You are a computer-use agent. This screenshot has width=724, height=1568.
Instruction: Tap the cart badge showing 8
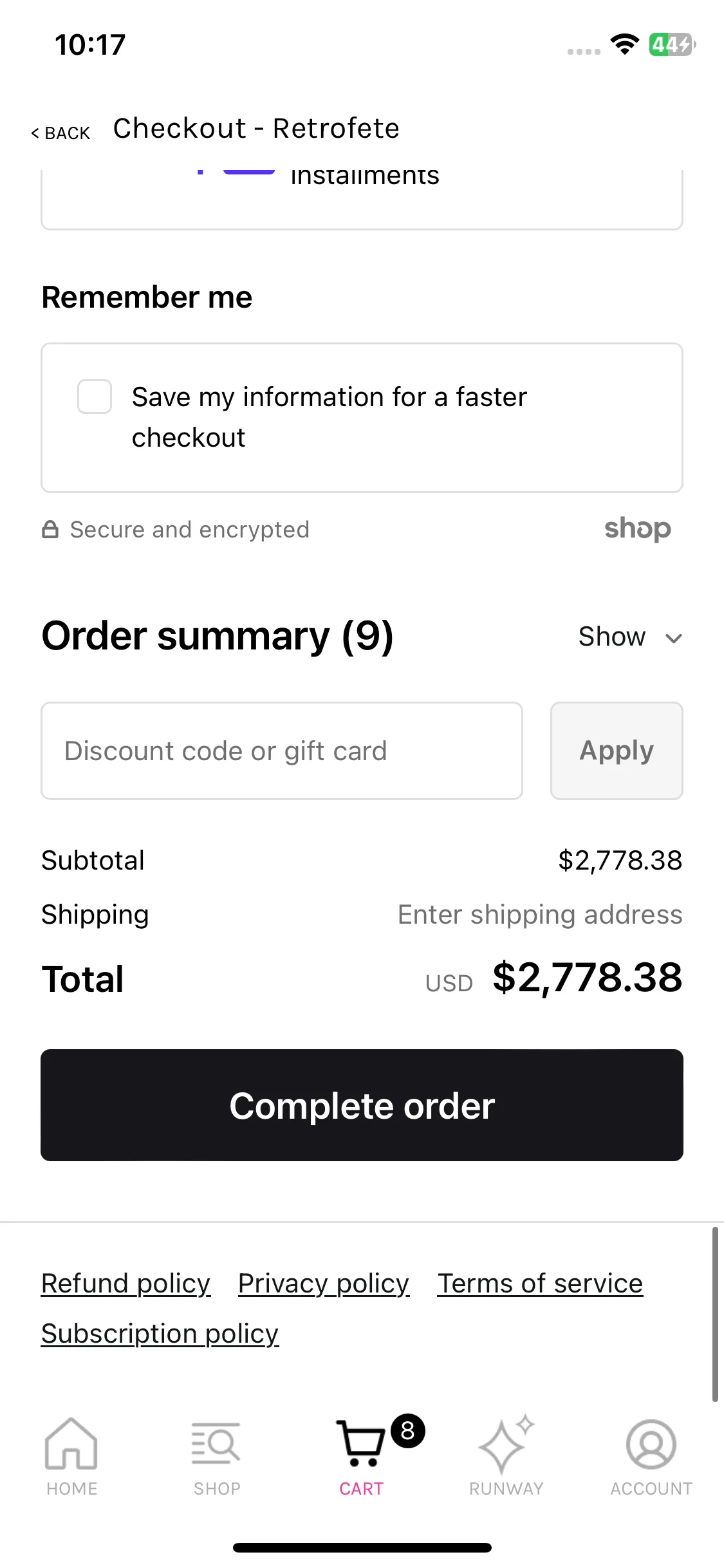click(x=408, y=1431)
